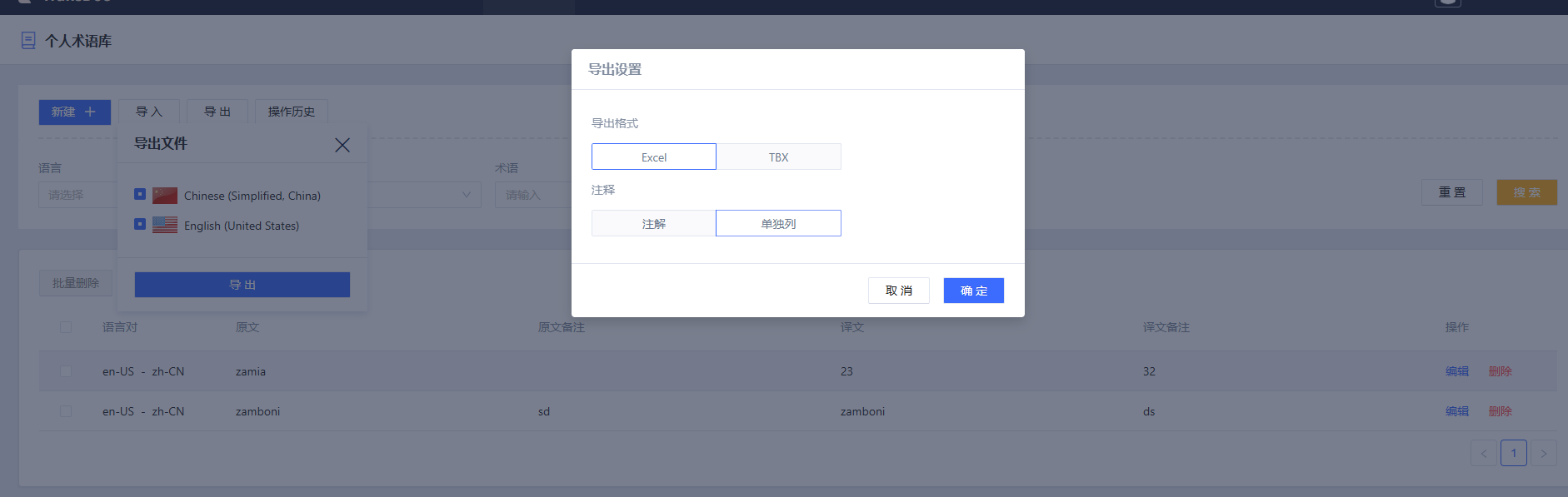Edit the zamia term row
Screen dimensions: 1568x497
[x=1457, y=371]
